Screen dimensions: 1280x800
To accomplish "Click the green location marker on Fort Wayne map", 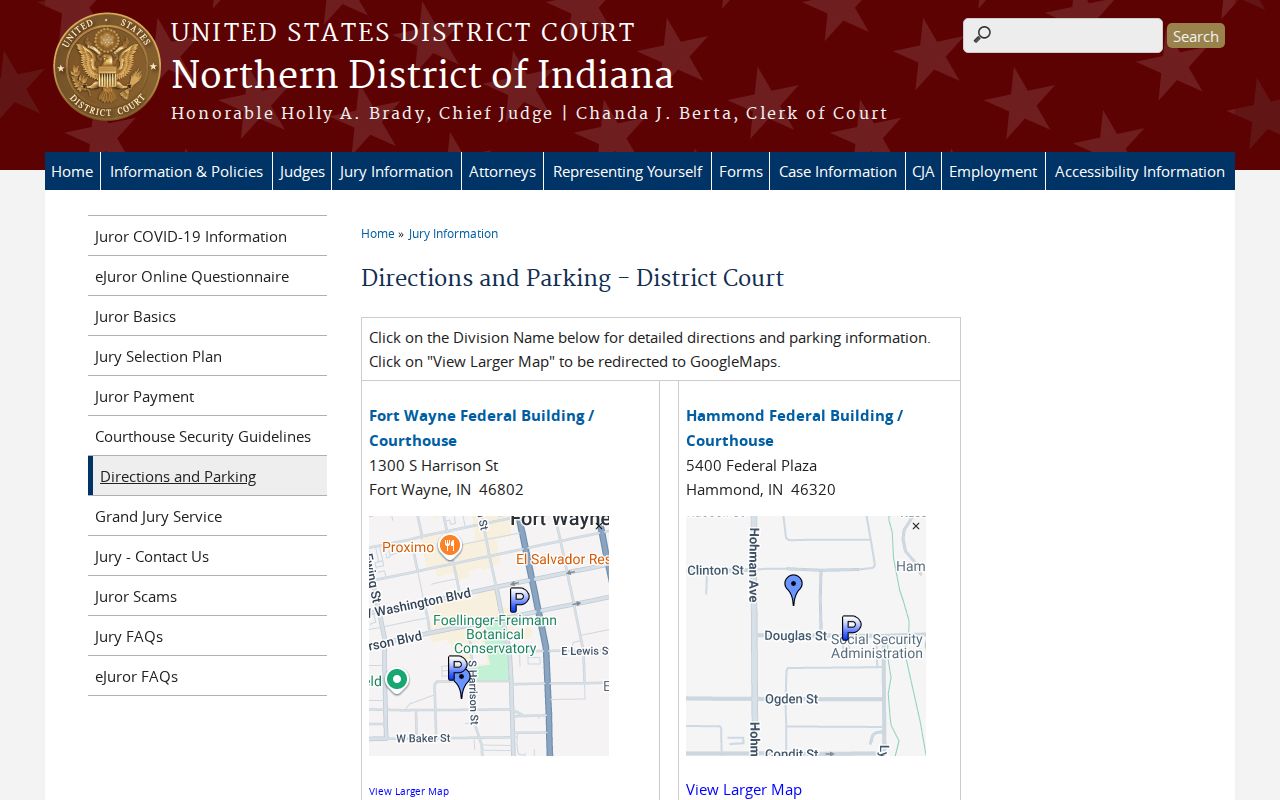I will point(397,680).
